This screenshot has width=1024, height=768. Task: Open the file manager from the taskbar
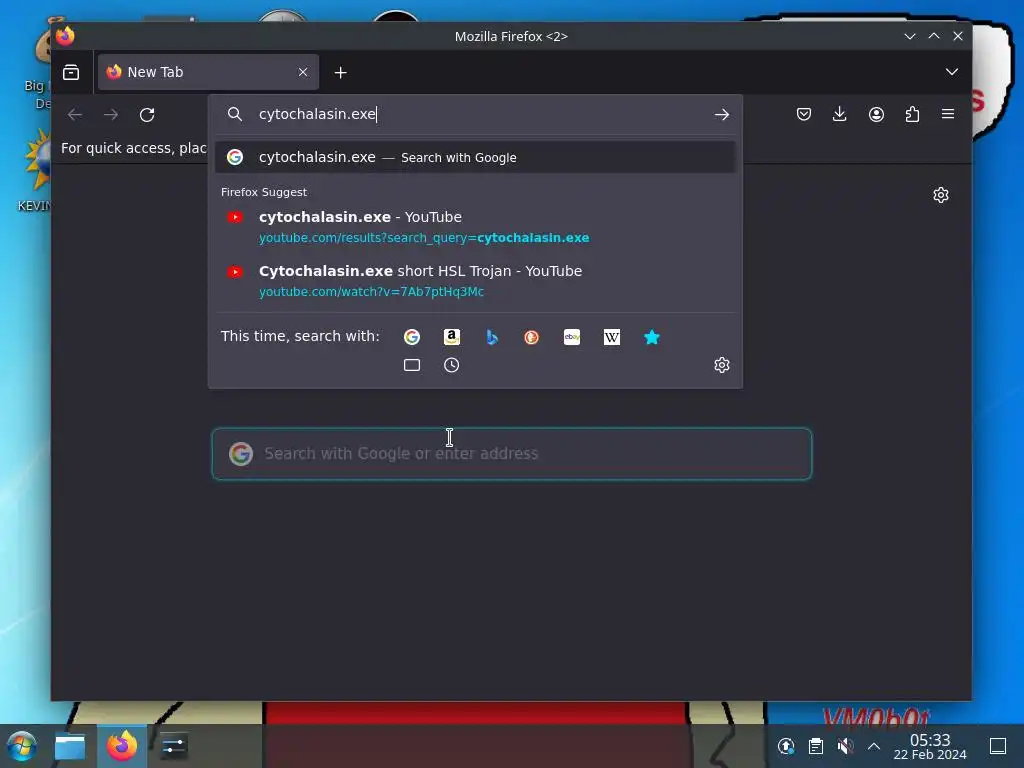[x=70, y=746]
